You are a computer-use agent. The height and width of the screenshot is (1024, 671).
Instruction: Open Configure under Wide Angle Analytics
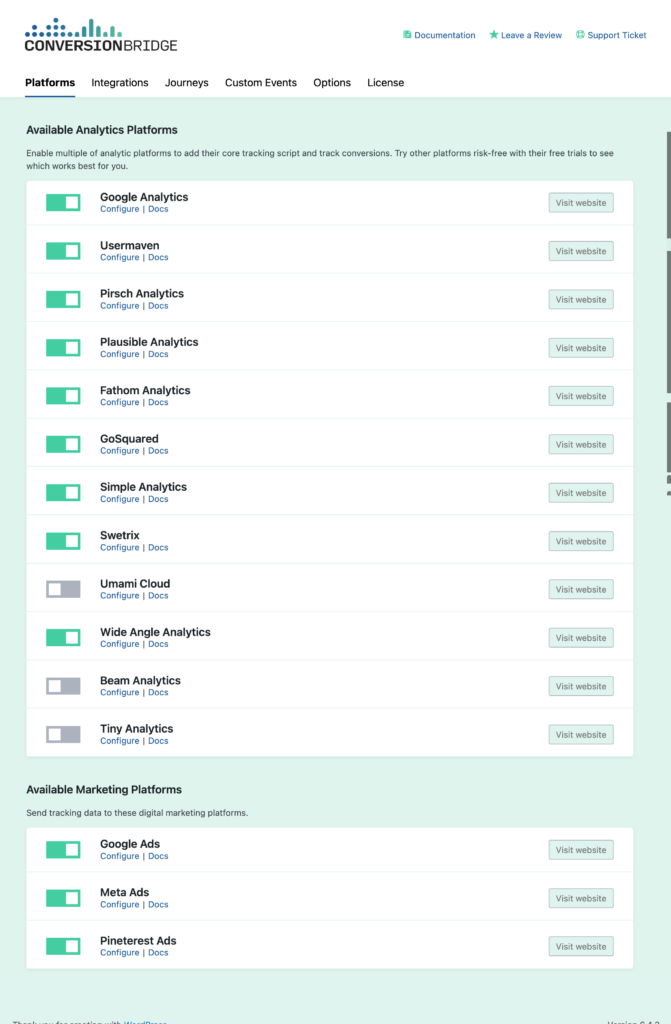click(x=119, y=644)
